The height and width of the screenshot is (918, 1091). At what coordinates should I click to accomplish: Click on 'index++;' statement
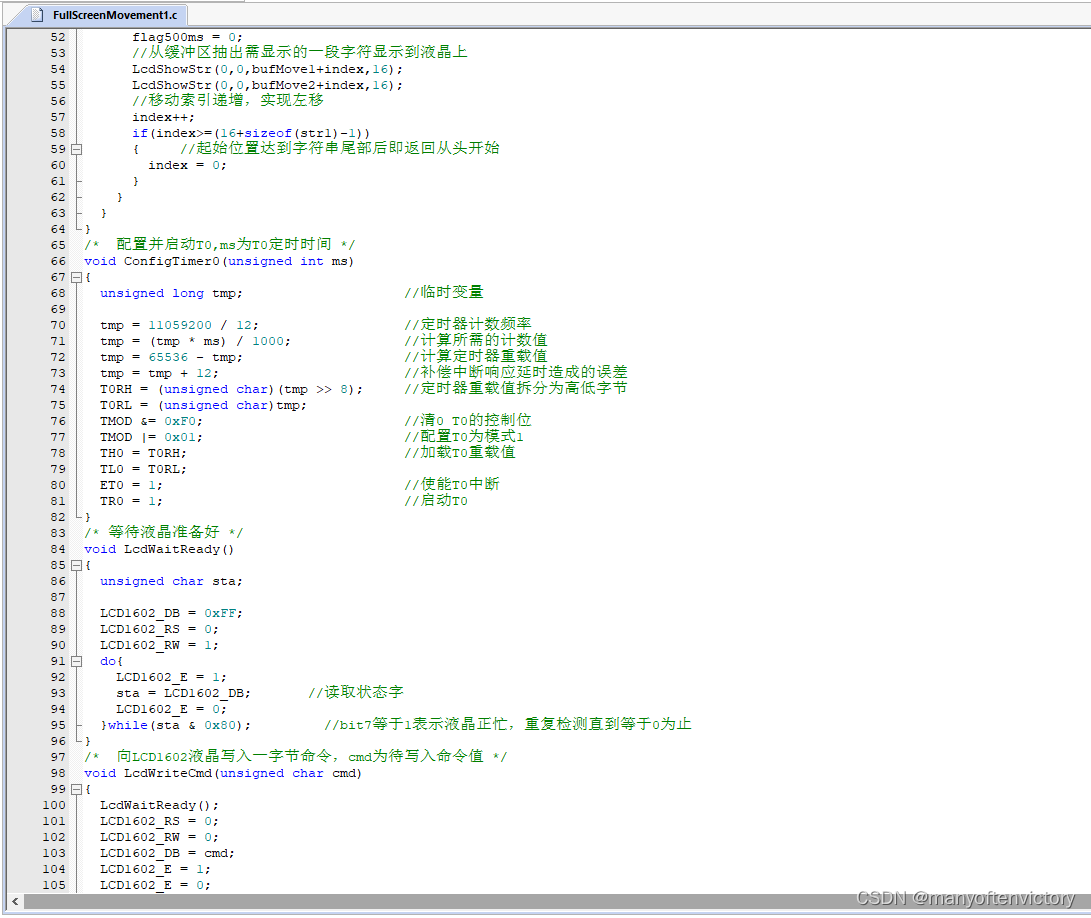coord(164,117)
